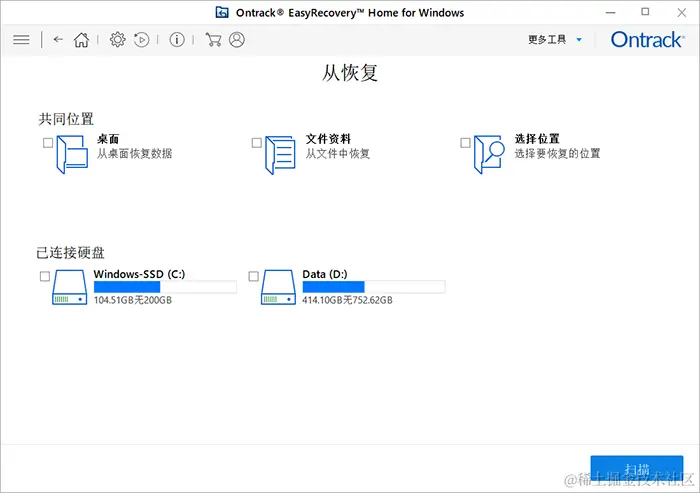Return to the home screen icon
The image size is (700, 493).
tap(81, 40)
